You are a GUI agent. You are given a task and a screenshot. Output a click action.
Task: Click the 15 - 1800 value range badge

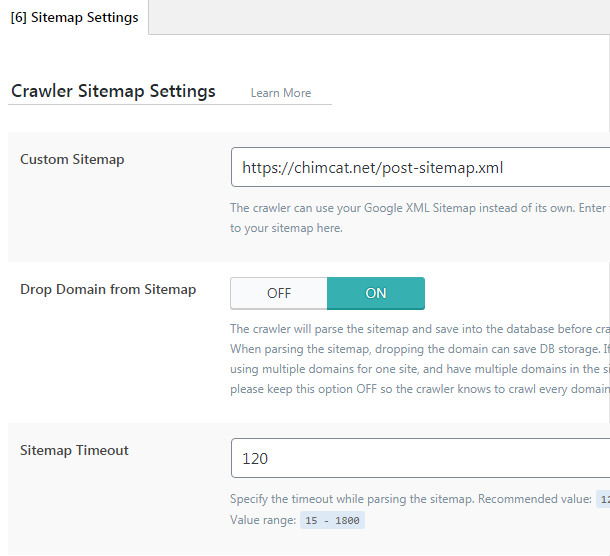(332, 520)
